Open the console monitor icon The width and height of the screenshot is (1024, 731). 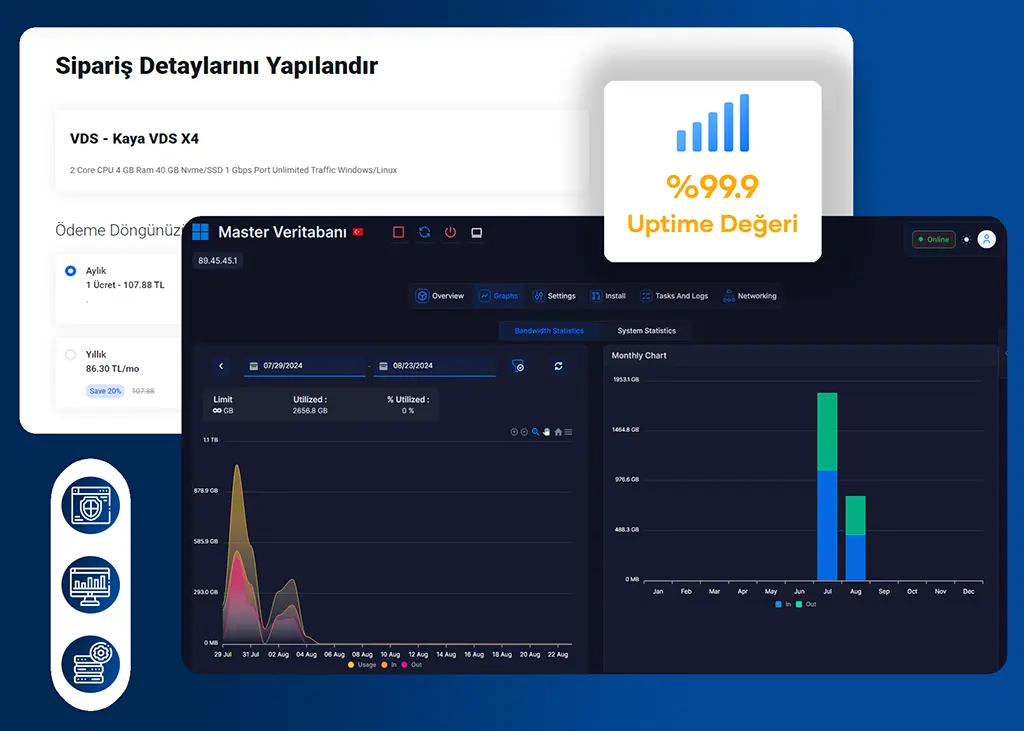tap(477, 232)
